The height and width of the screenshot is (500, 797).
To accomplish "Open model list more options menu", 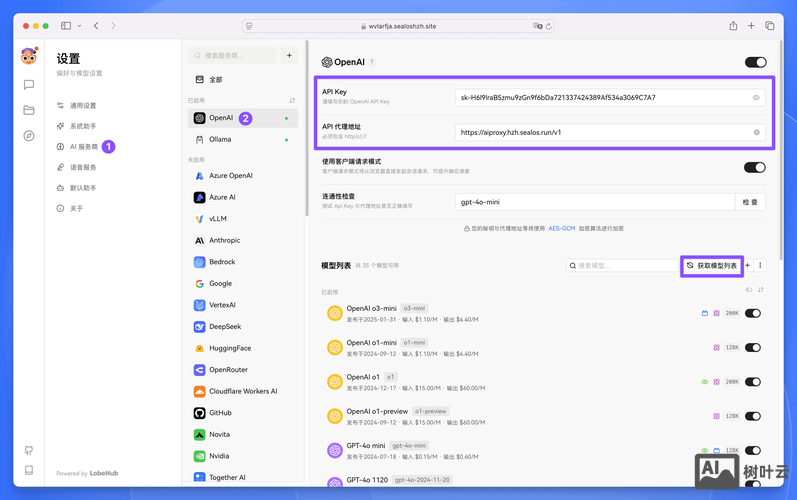I will [760, 265].
